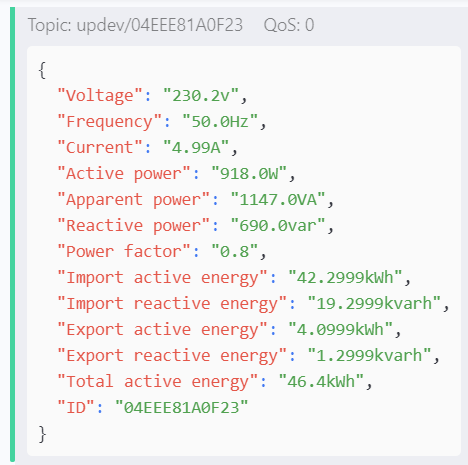The width and height of the screenshot is (468, 465).
Task: Click the green message indicator bar
Action: click(x=13, y=234)
